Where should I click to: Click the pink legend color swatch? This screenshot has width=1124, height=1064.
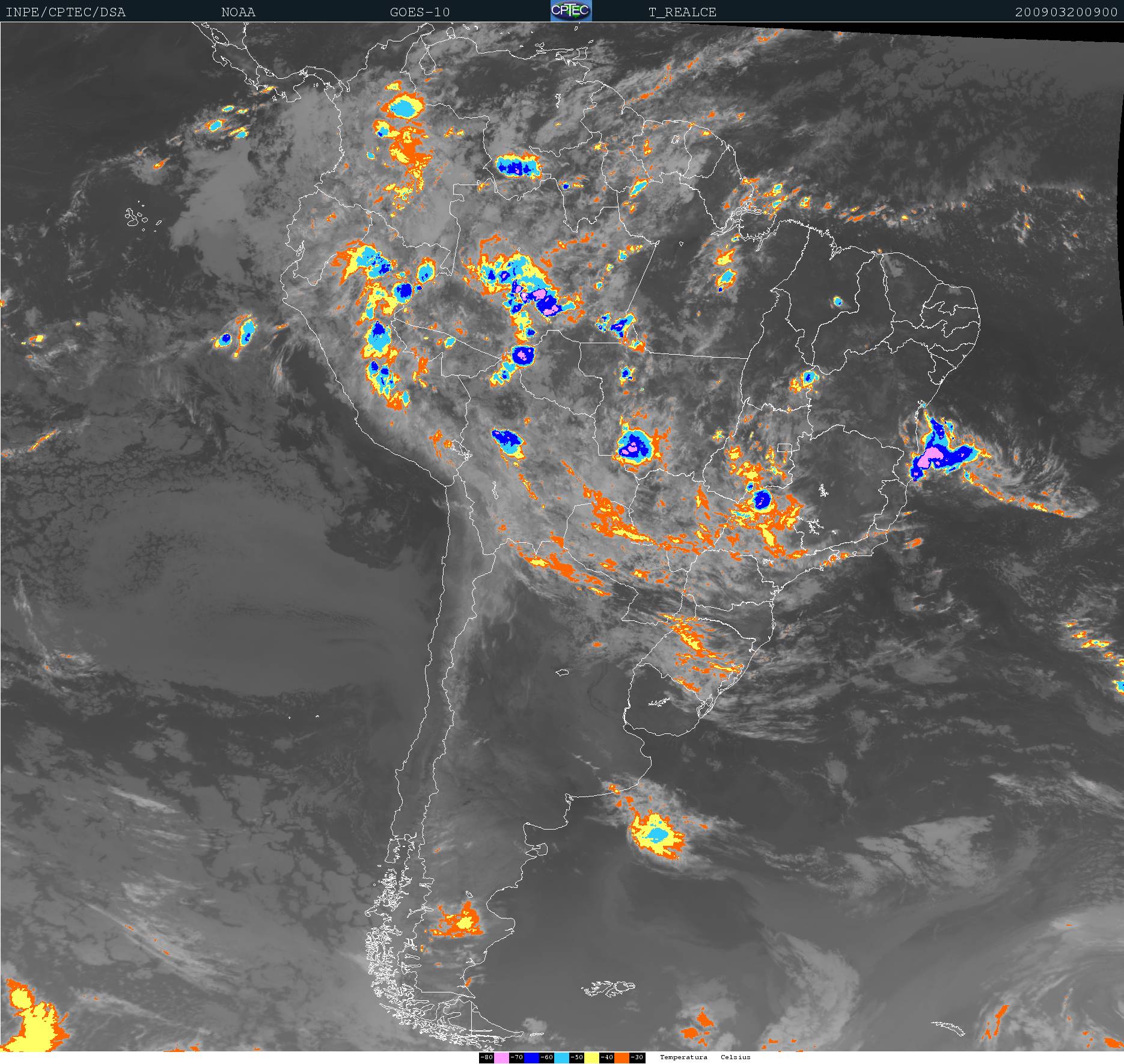pyautogui.click(x=501, y=1057)
